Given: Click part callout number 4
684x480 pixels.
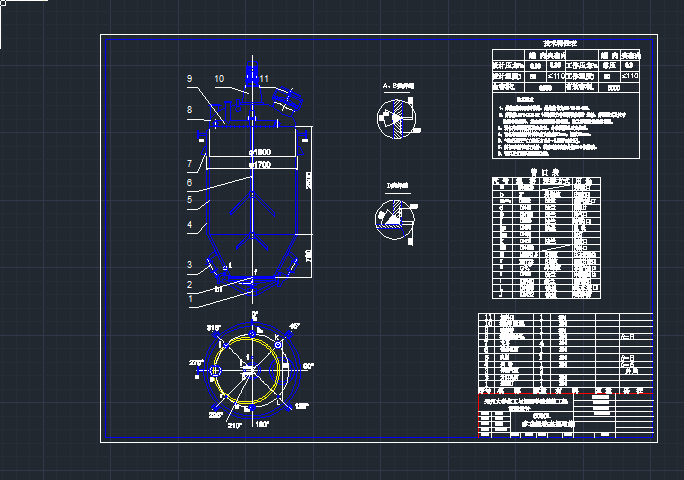Looking at the screenshot, I should click(188, 225).
